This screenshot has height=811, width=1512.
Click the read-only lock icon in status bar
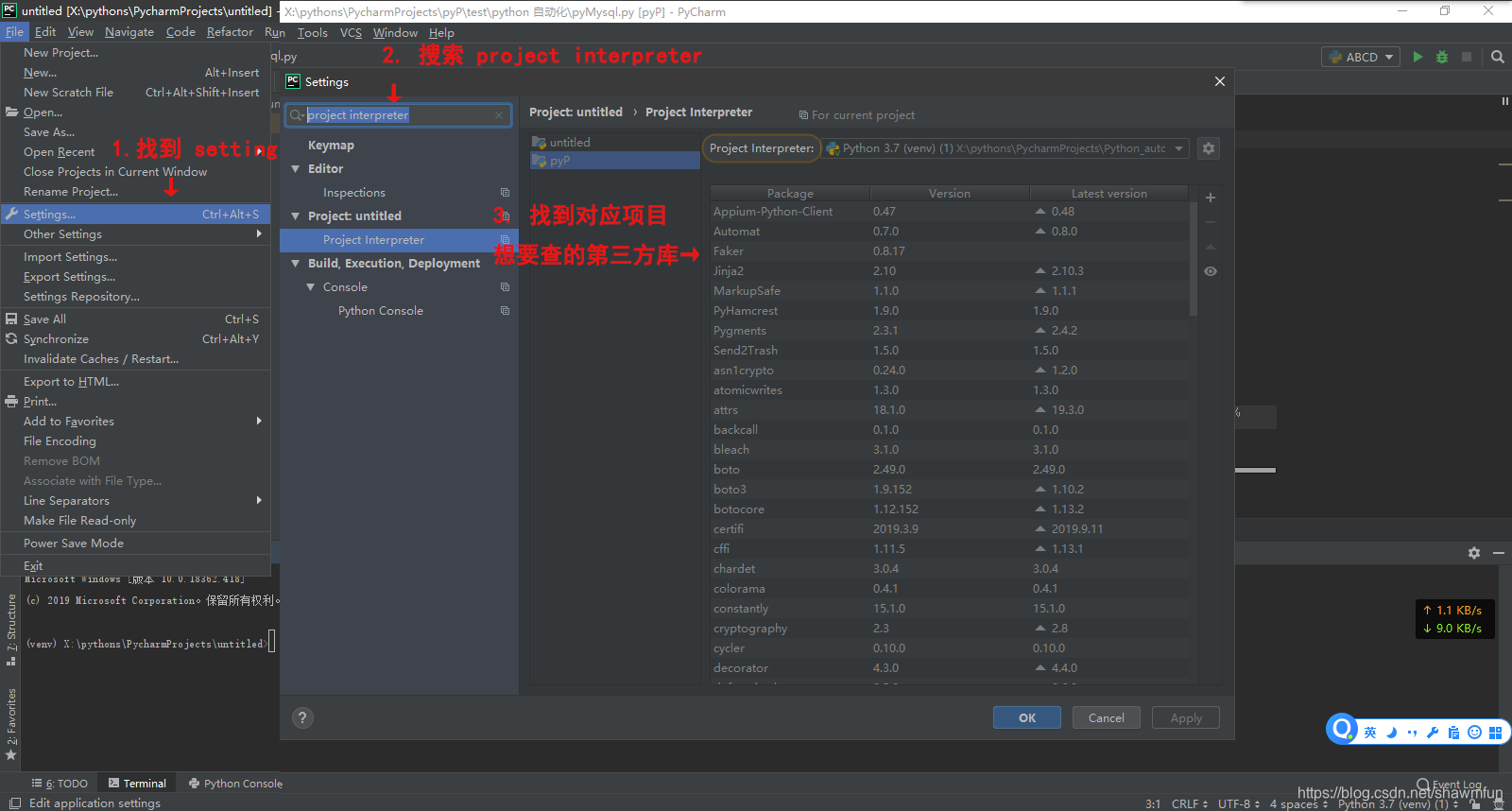tap(1475, 804)
